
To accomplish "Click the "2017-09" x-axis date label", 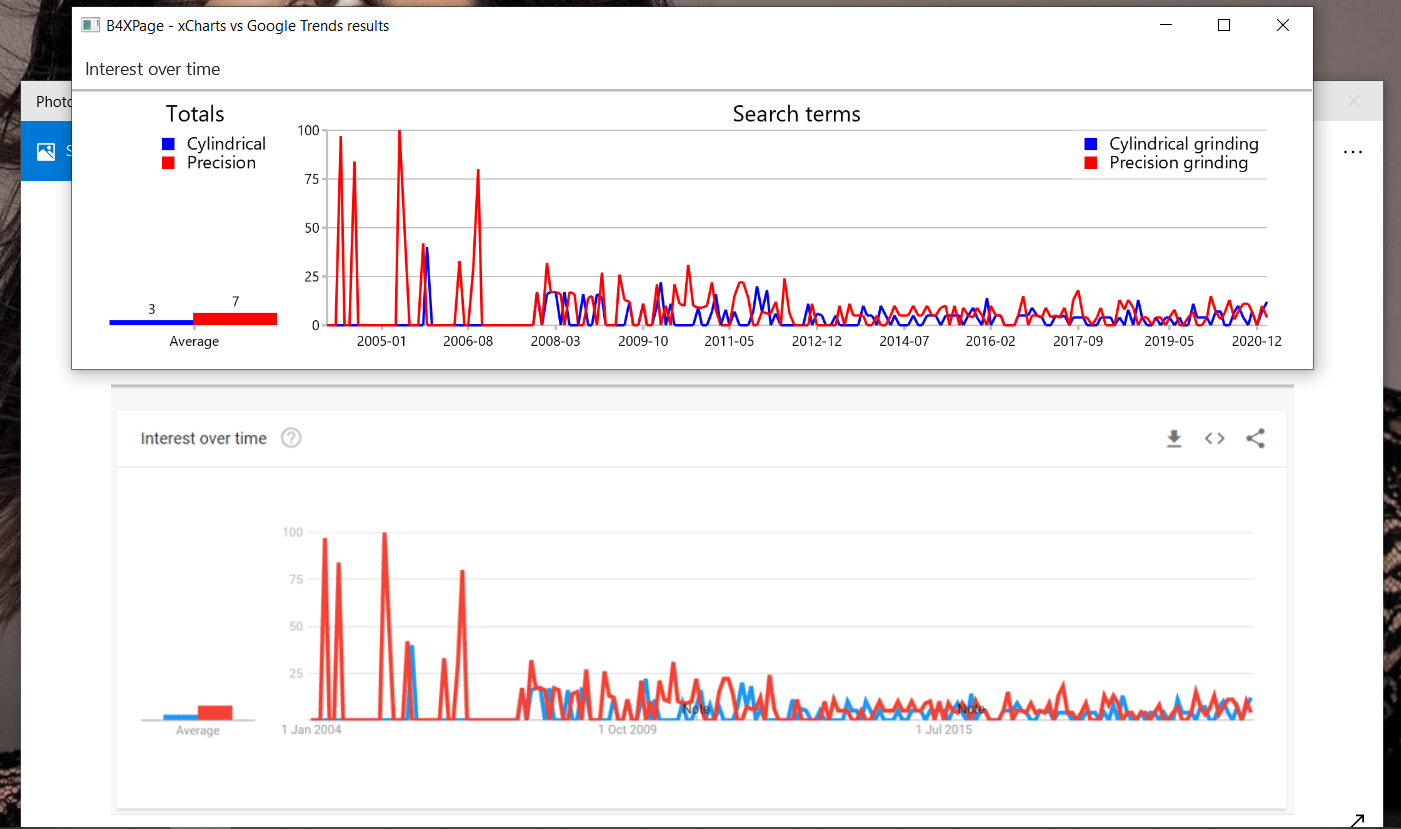I will [x=1079, y=341].
